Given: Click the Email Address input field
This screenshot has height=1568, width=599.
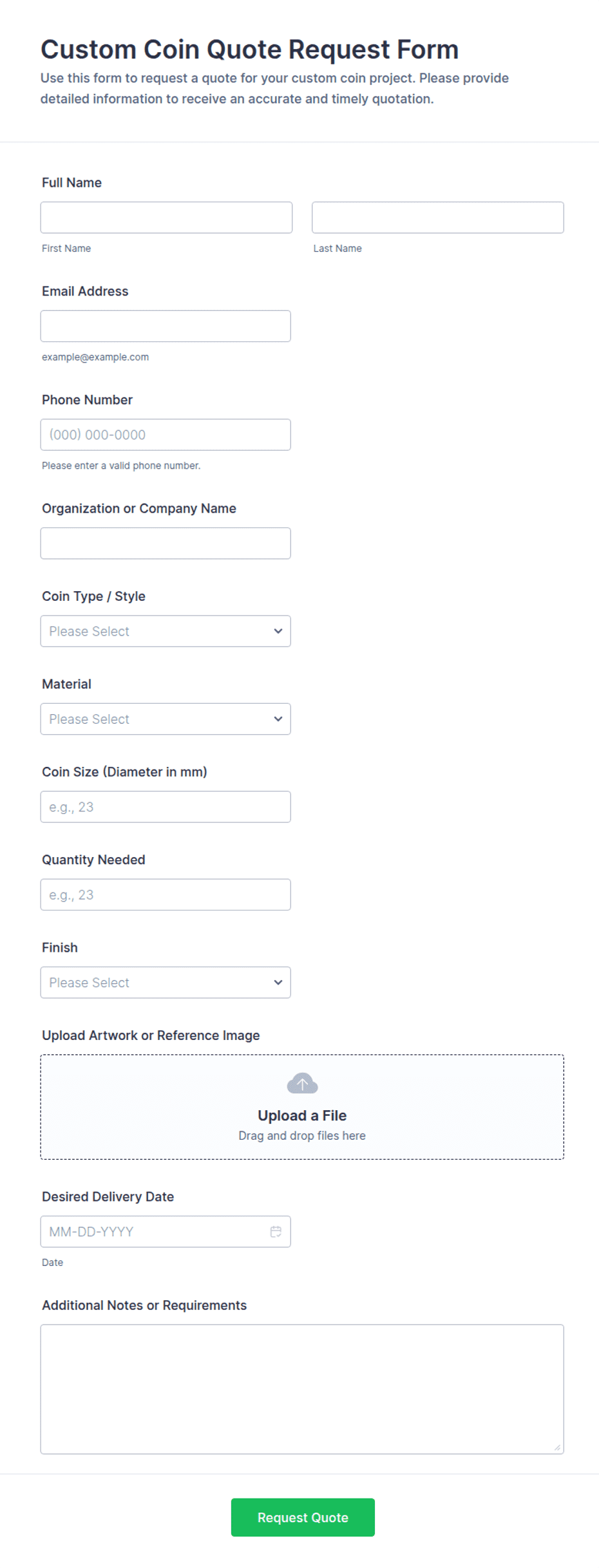Looking at the screenshot, I should click(x=166, y=326).
